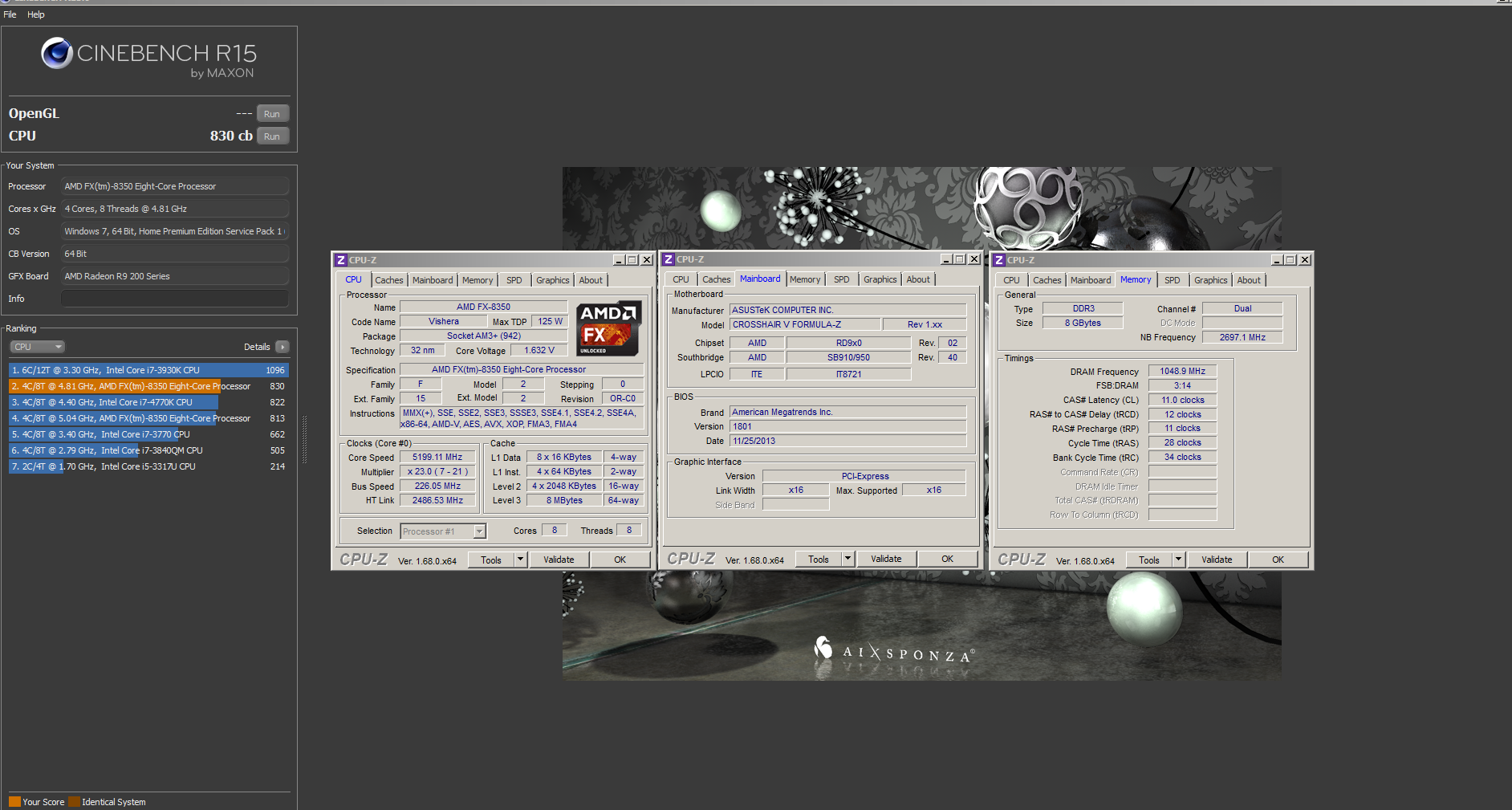Select ranking entry i7-3930K CPU
This screenshot has height=810, width=1512.
[148, 370]
